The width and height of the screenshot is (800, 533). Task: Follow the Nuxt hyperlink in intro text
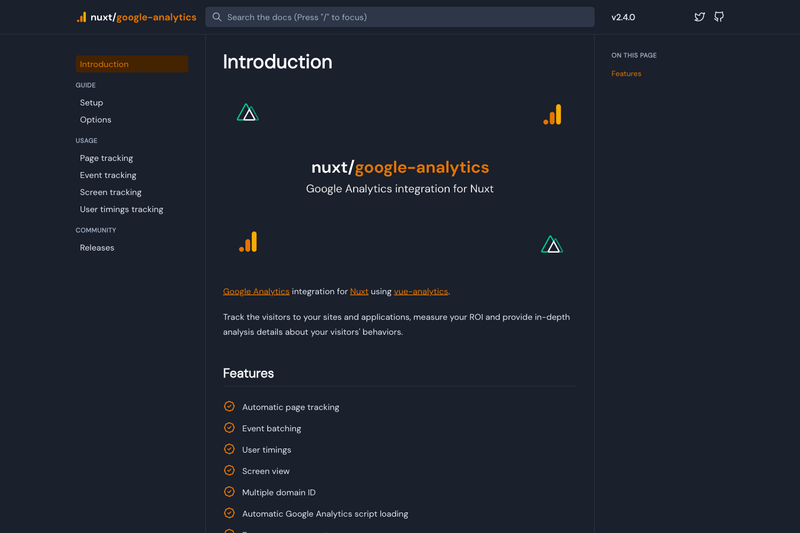click(x=359, y=291)
